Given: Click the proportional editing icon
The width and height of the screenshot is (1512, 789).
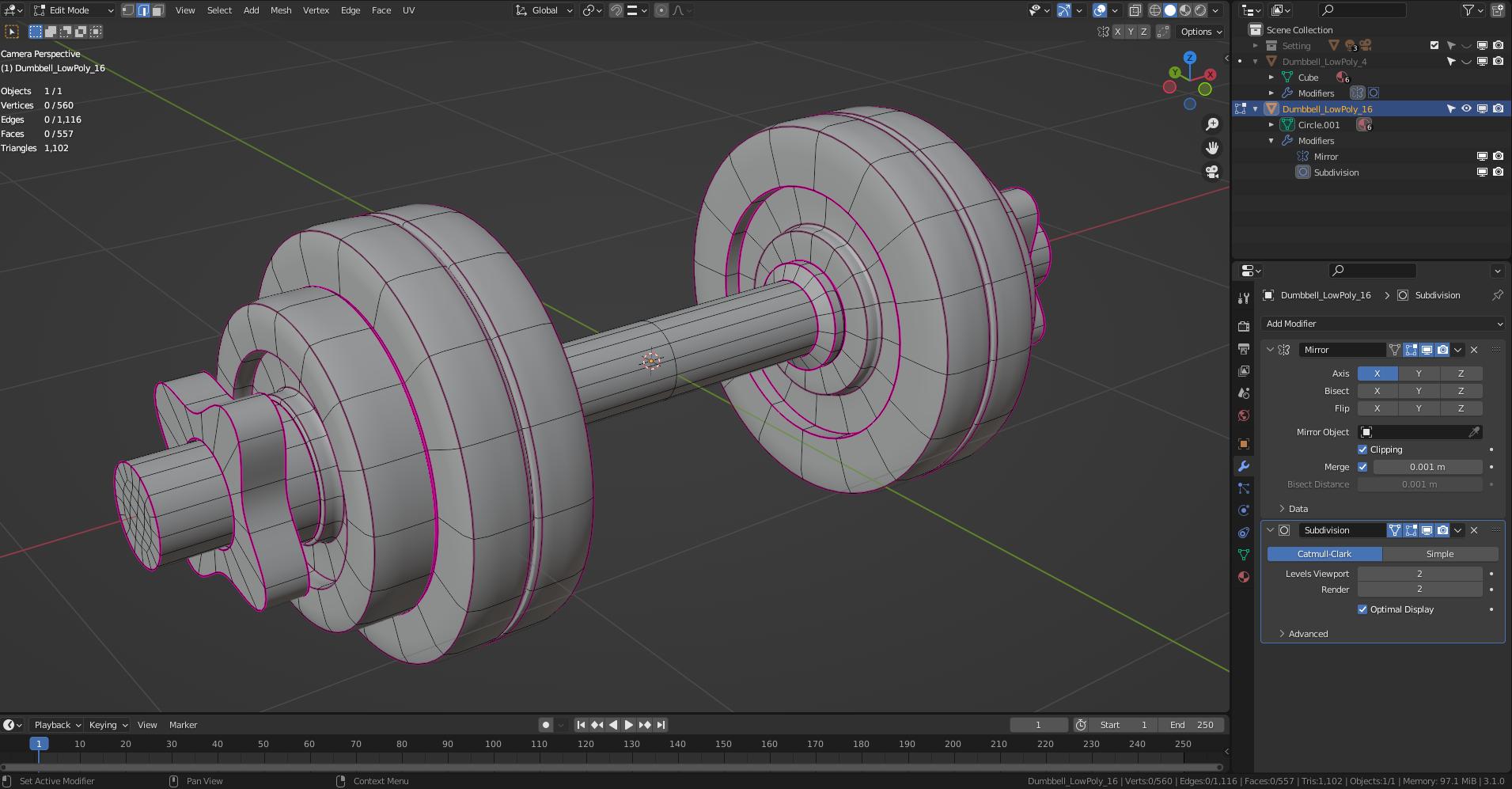Looking at the screenshot, I should coord(661,10).
